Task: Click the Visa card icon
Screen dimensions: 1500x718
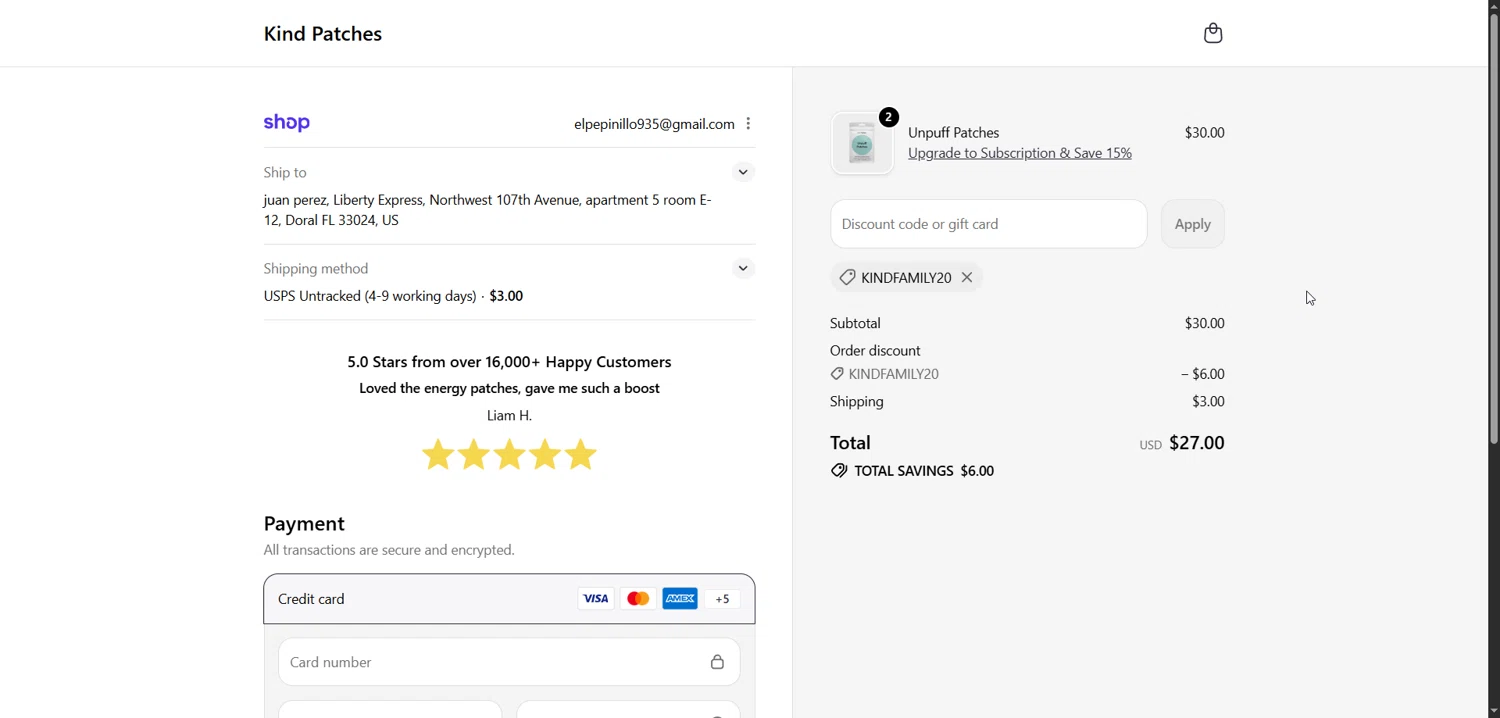Action: (596, 599)
